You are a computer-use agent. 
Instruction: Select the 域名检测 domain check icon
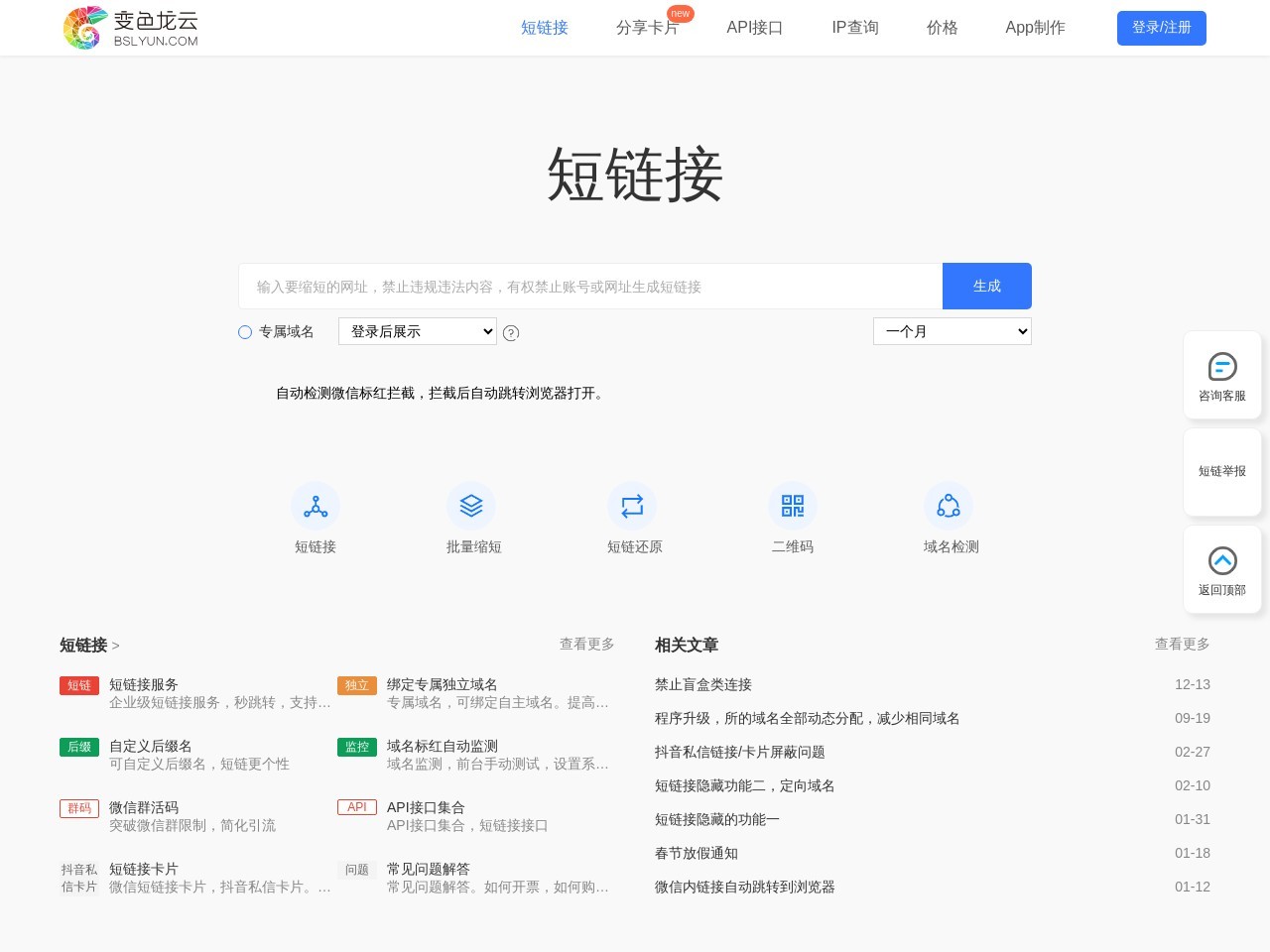point(950,506)
